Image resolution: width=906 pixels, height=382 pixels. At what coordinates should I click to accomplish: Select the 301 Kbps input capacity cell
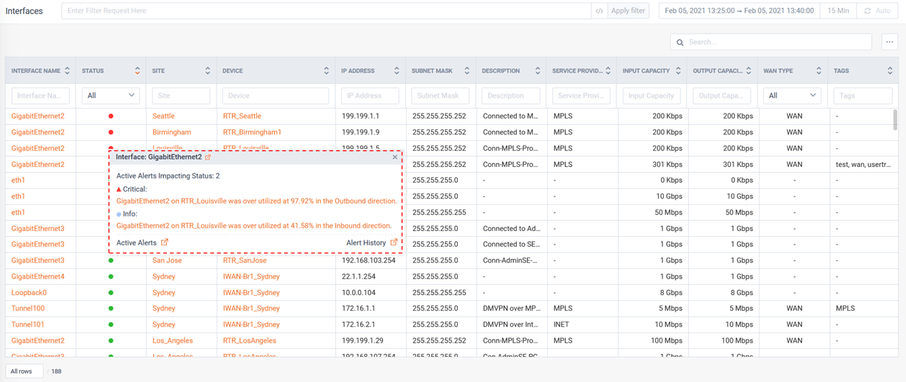click(652, 165)
